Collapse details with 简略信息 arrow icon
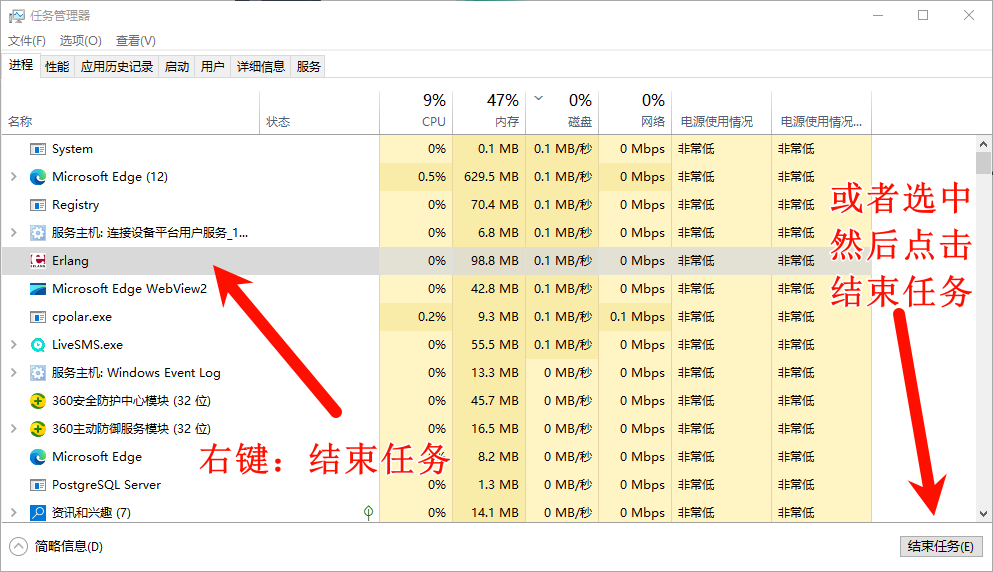Viewport: 993px width, 572px height. pyautogui.click(x=18, y=546)
